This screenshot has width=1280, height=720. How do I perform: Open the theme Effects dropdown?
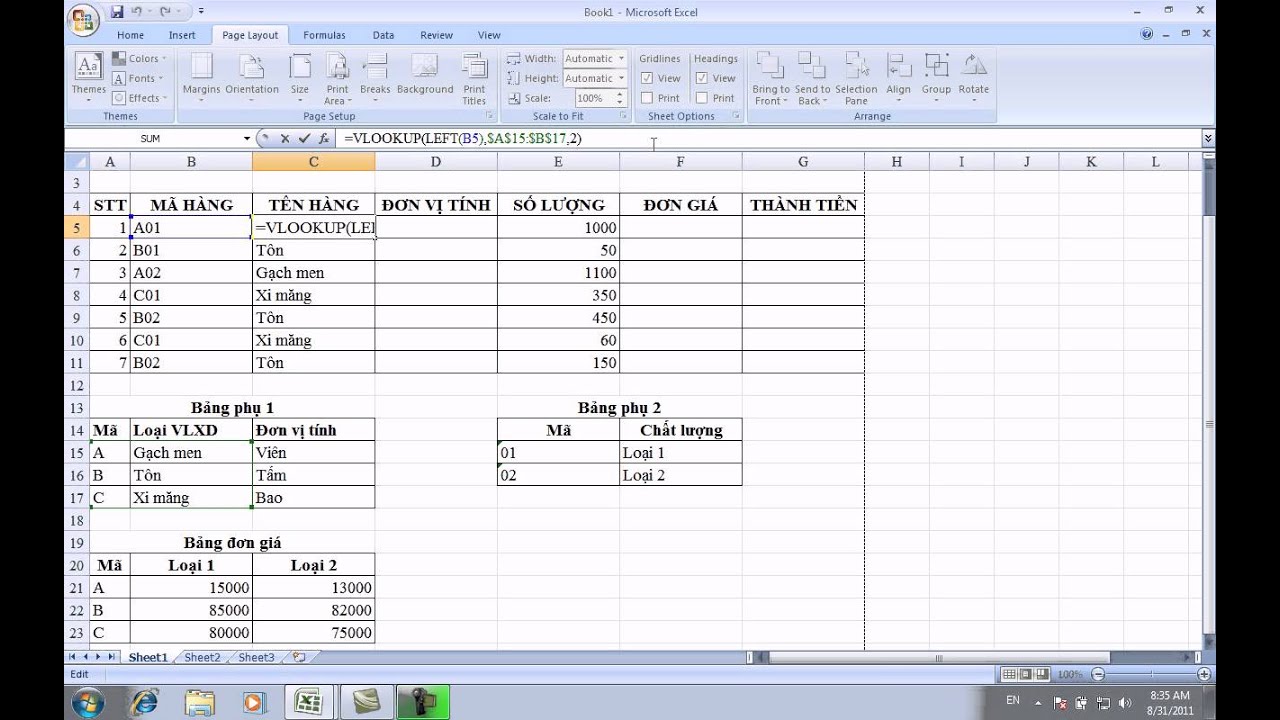click(139, 98)
